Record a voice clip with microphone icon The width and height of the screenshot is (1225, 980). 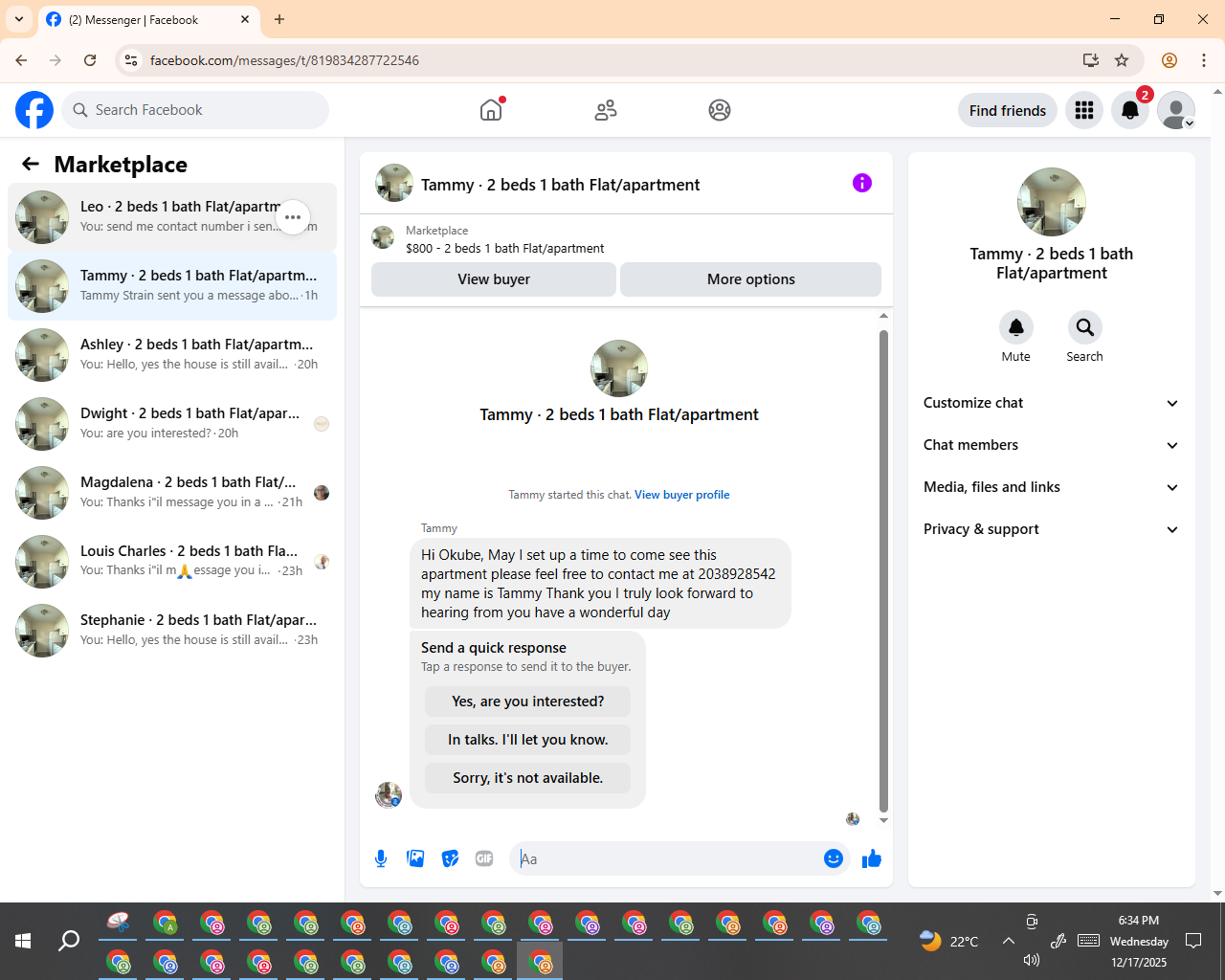click(381, 858)
